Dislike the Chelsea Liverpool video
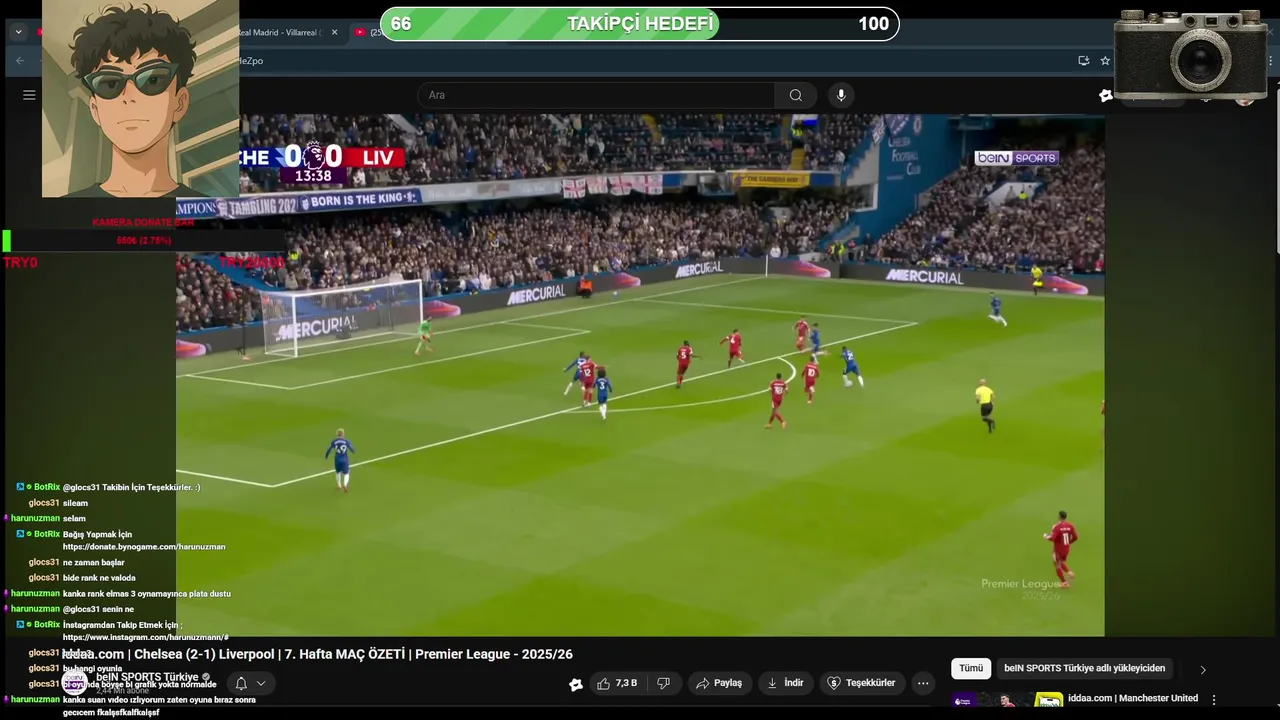 pyautogui.click(x=663, y=683)
